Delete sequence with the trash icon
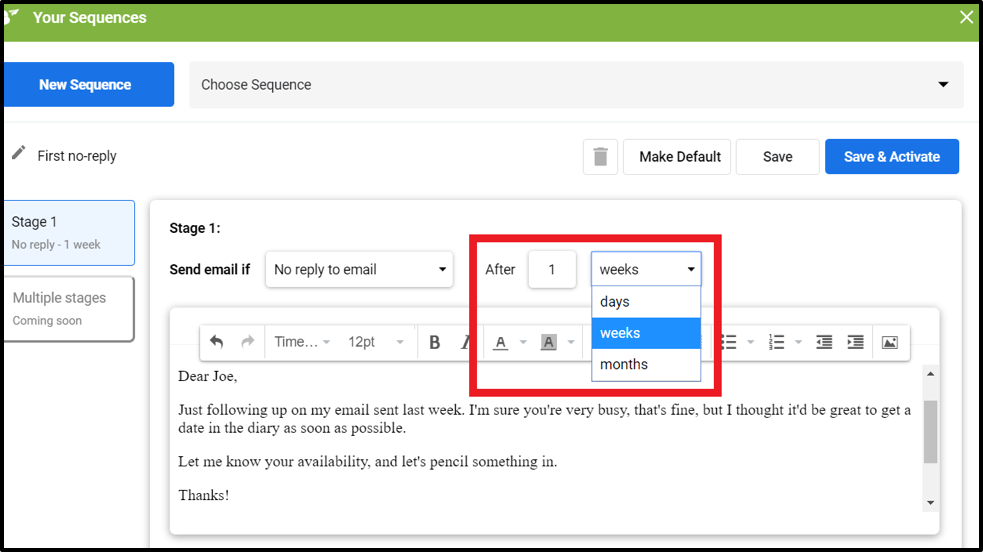The width and height of the screenshot is (983, 552). point(600,157)
